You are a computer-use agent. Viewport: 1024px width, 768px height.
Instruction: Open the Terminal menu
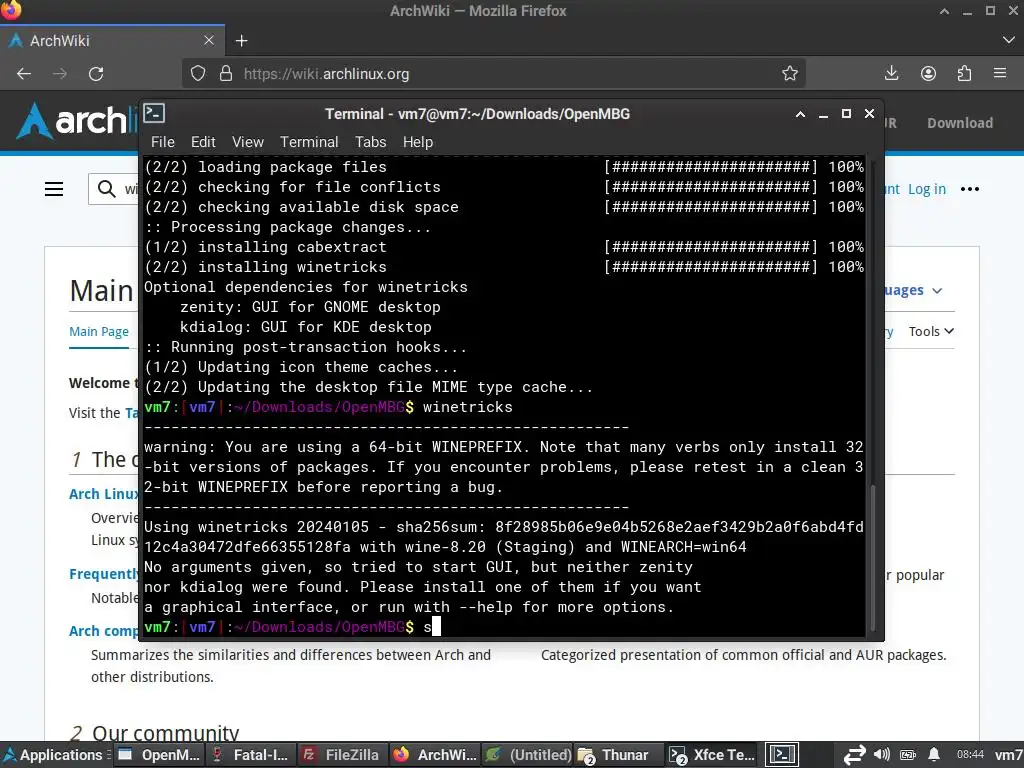tap(309, 142)
